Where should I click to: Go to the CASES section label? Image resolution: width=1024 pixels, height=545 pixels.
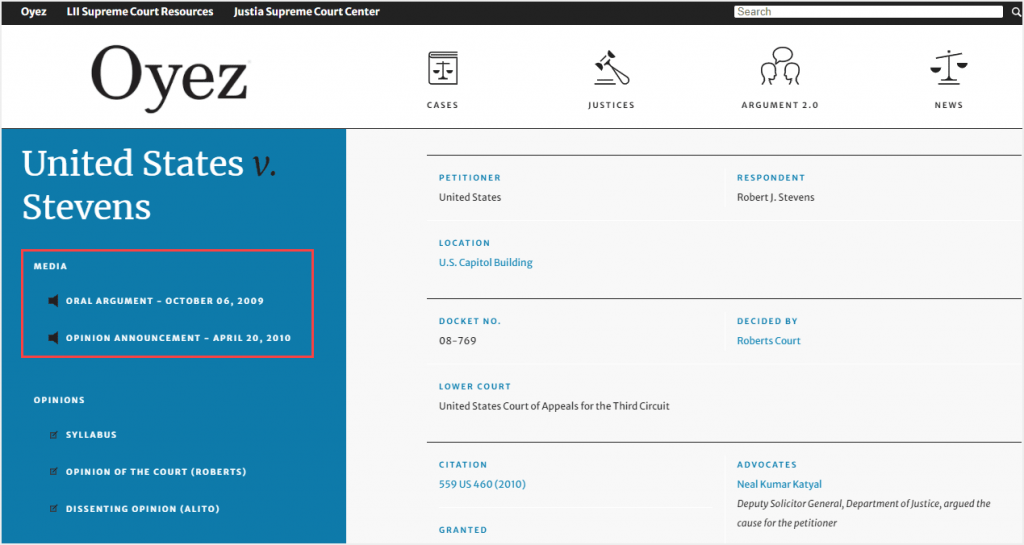coord(443,105)
